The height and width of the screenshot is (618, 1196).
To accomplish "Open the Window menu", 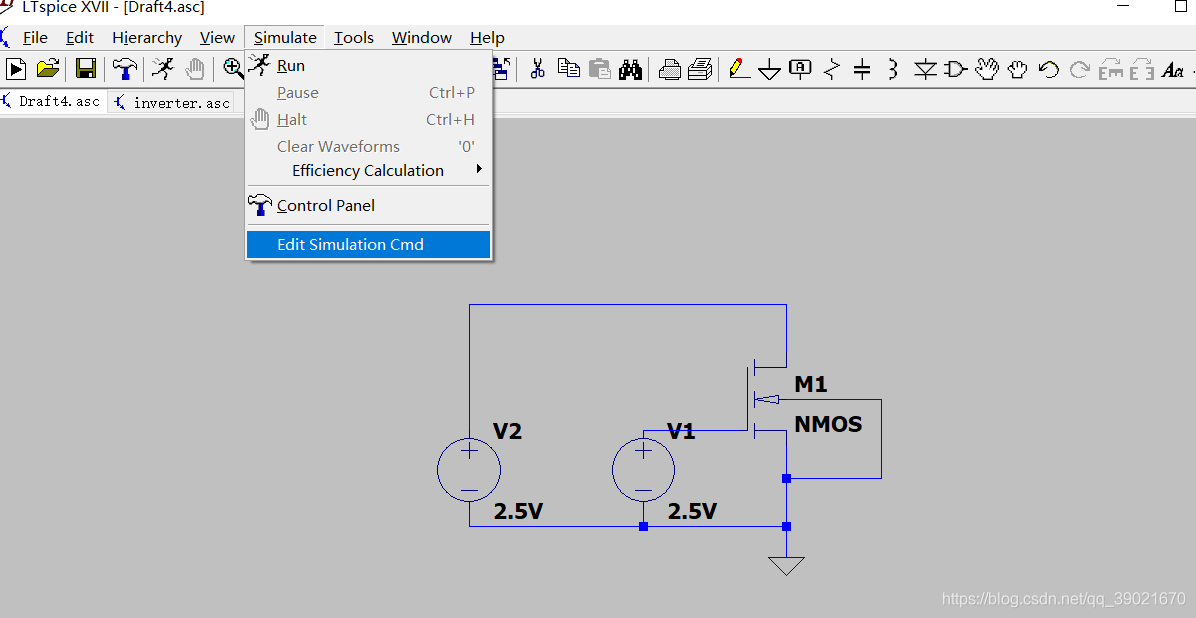I will [x=422, y=37].
